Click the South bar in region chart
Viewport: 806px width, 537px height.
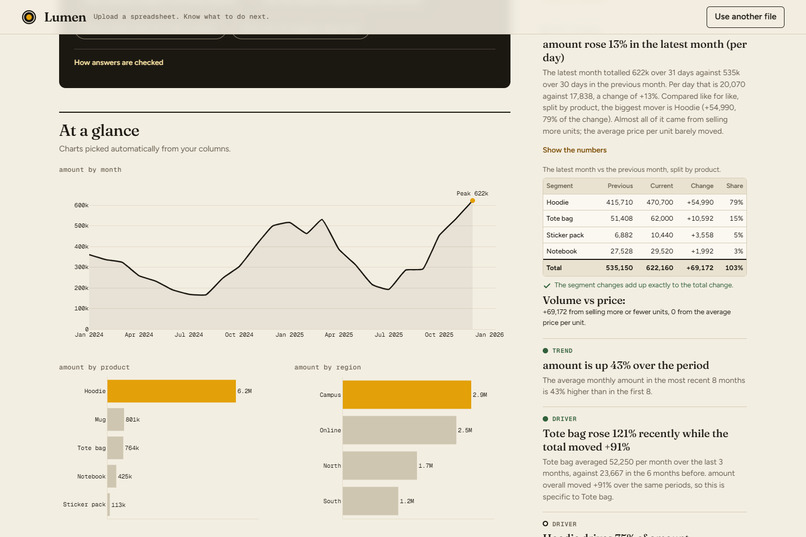coord(371,501)
